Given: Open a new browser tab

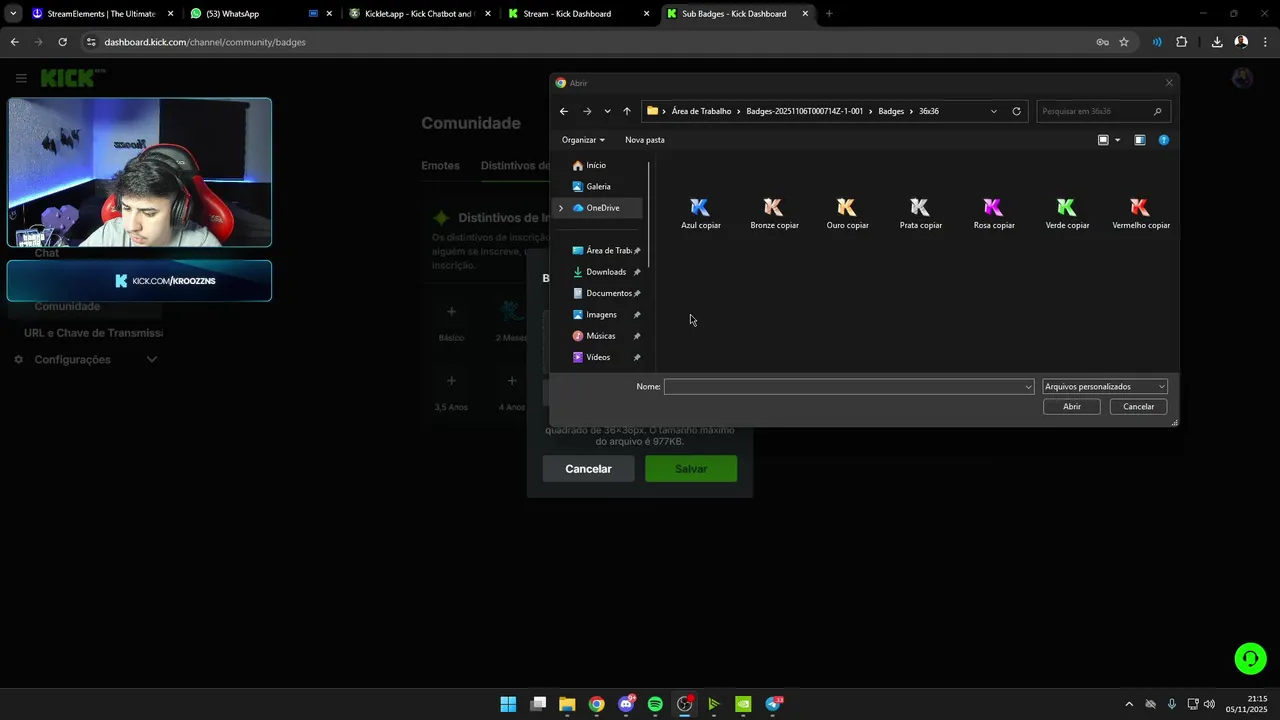Looking at the screenshot, I should click(829, 14).
